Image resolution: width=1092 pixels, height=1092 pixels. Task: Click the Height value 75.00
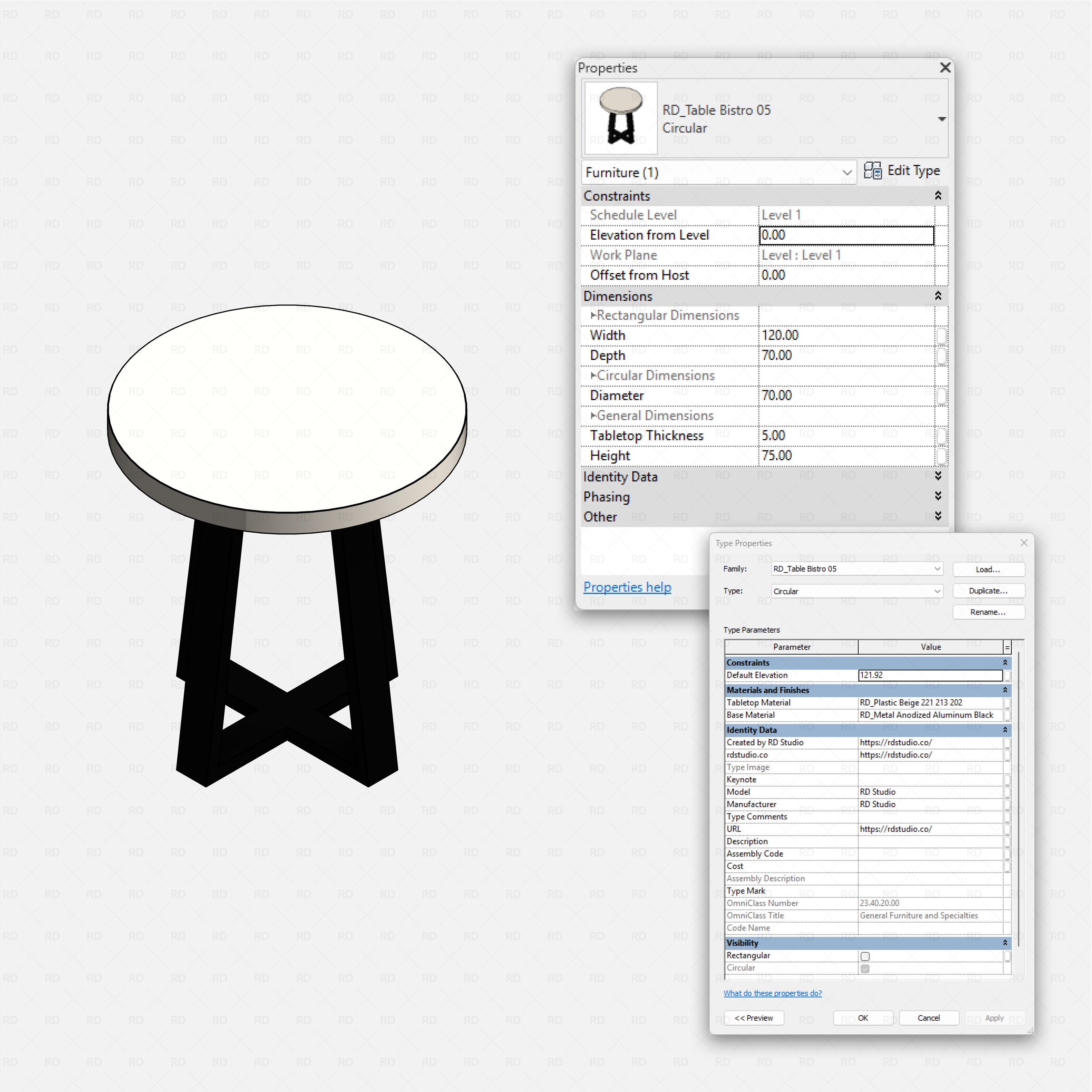click(x=846, y=456)
